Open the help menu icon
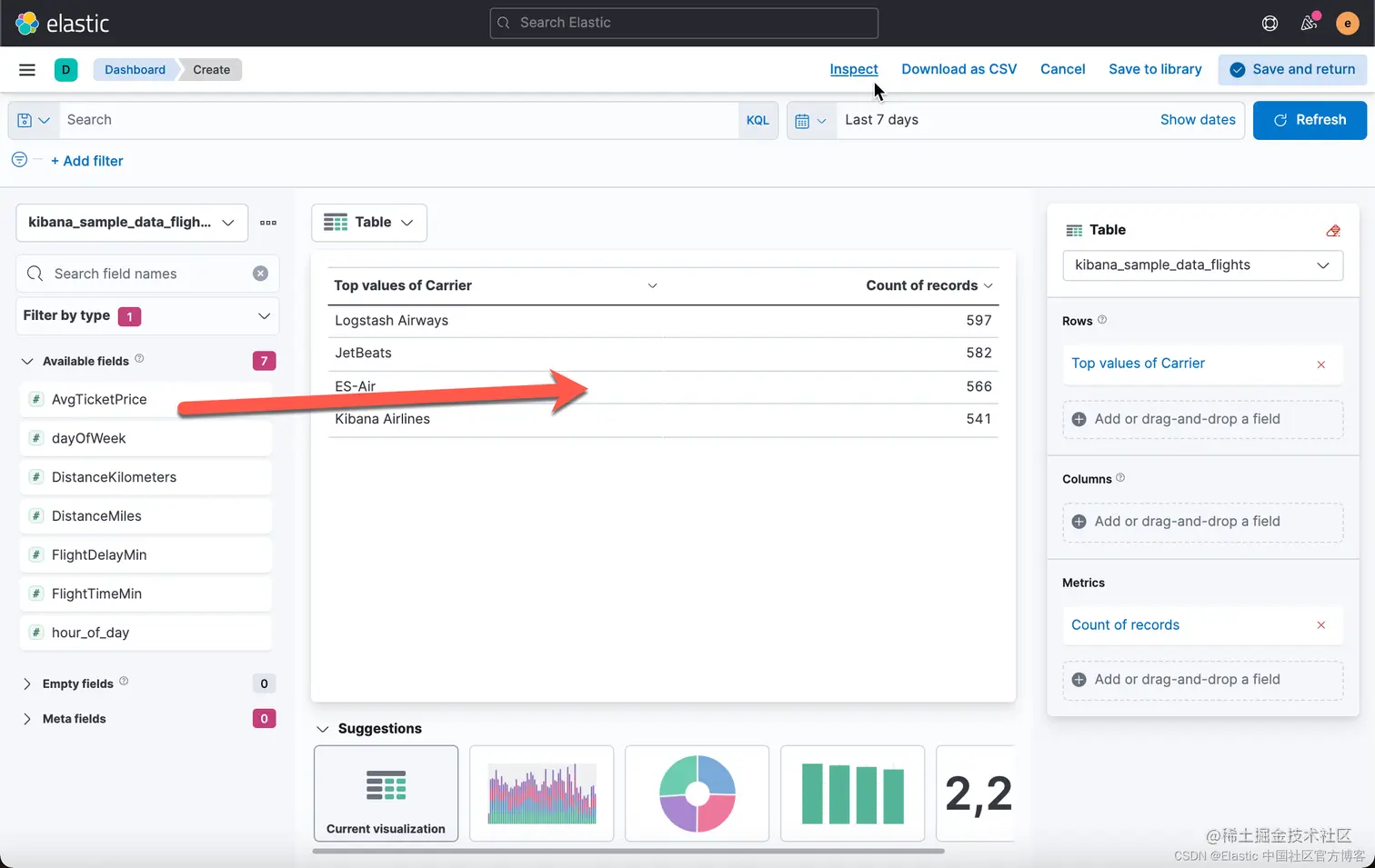 [1270, 24]
